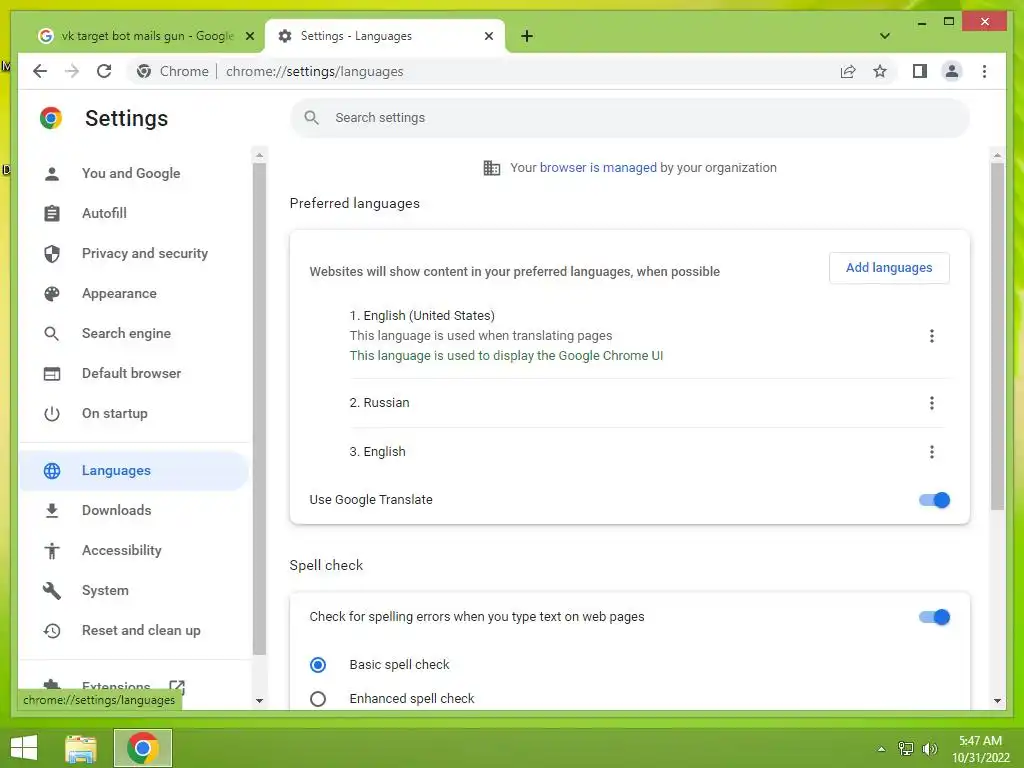Open You and Google settings
This screenshot has width=1024, height=768.
133,173
